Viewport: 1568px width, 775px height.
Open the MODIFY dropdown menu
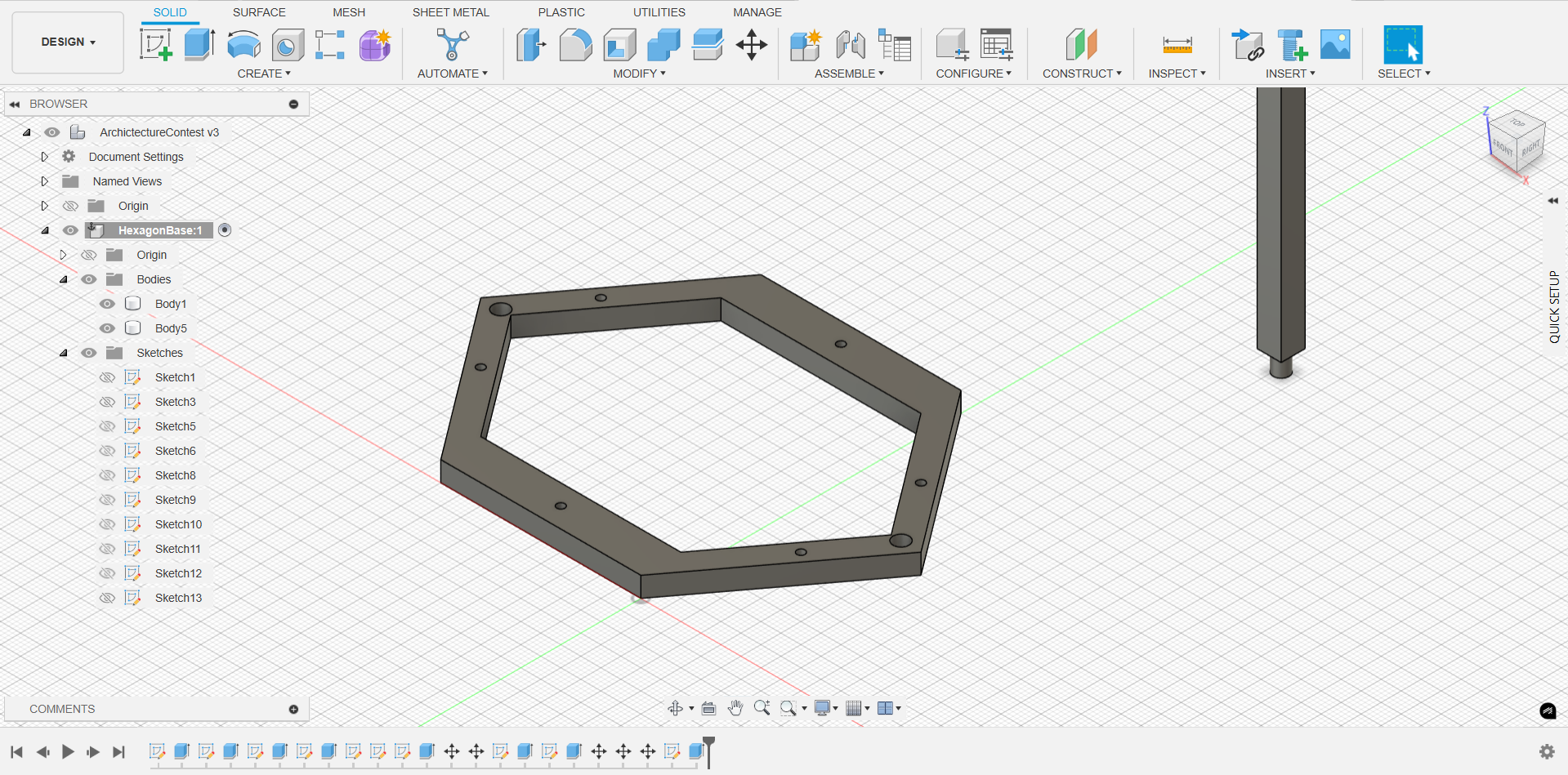(x=639, y=73)
